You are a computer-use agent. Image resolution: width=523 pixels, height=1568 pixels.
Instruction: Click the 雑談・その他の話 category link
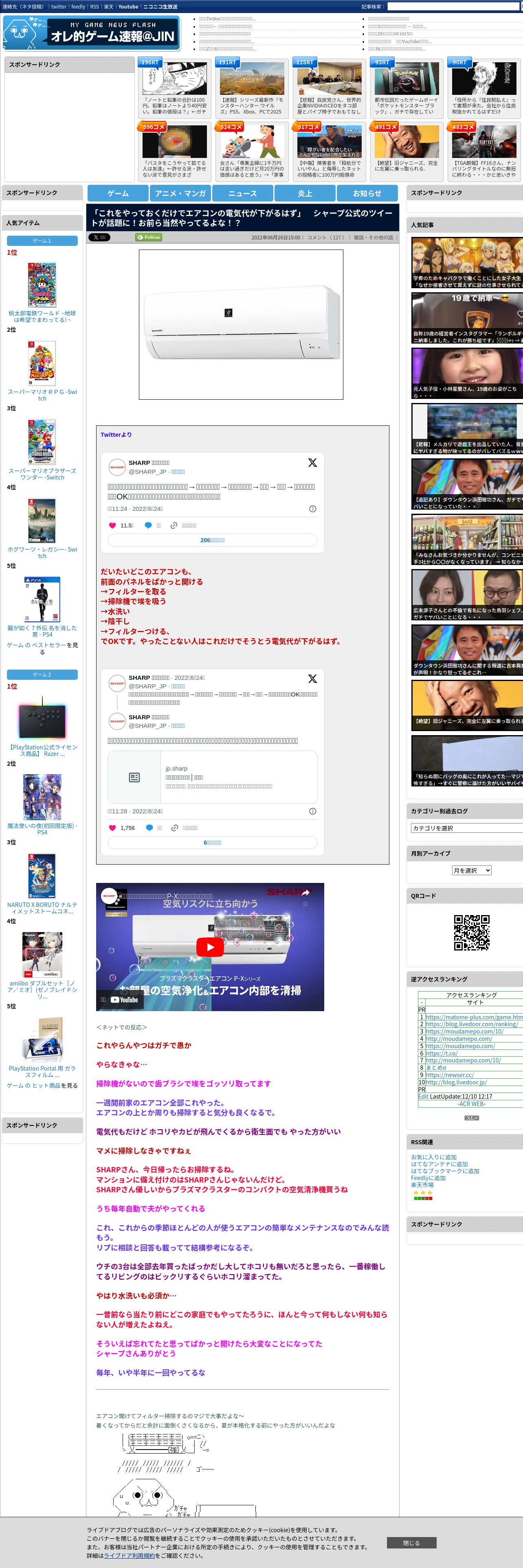click(374, 237)
